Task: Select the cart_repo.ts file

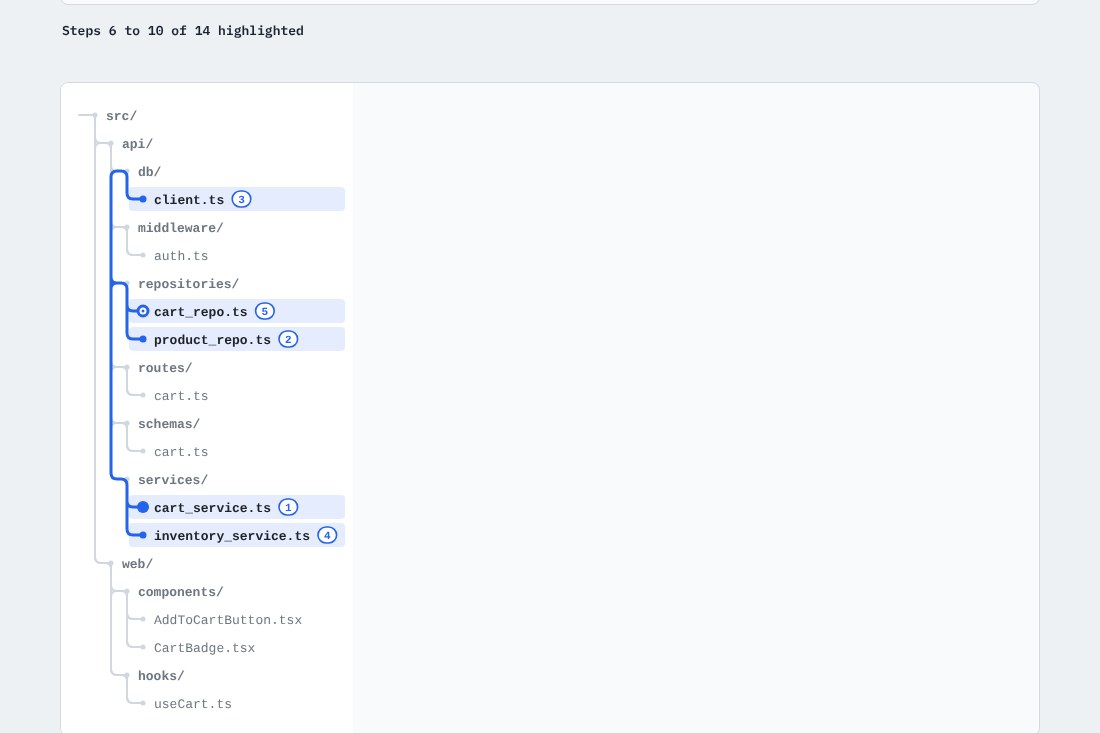Action: [x=237, y=311]
